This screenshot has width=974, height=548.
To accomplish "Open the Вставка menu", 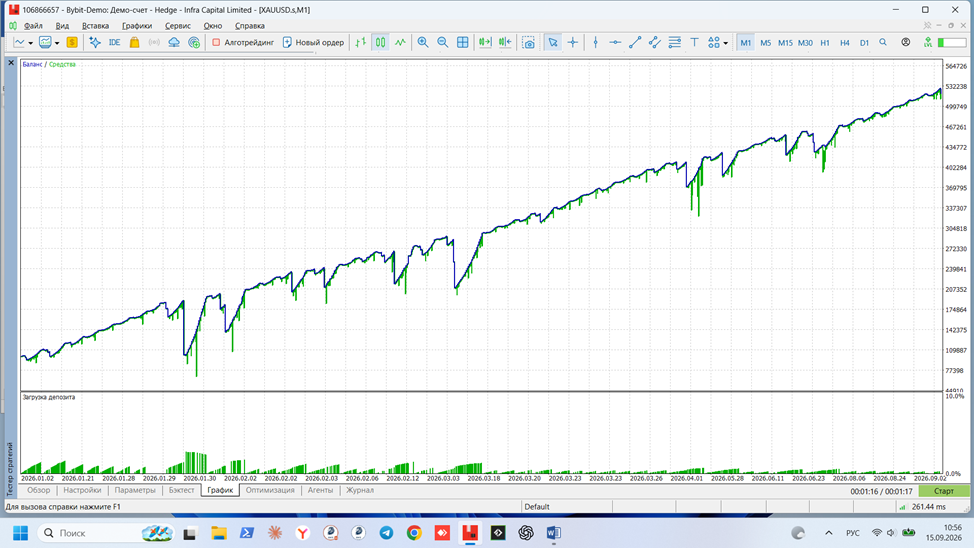I will coord(95,25).
